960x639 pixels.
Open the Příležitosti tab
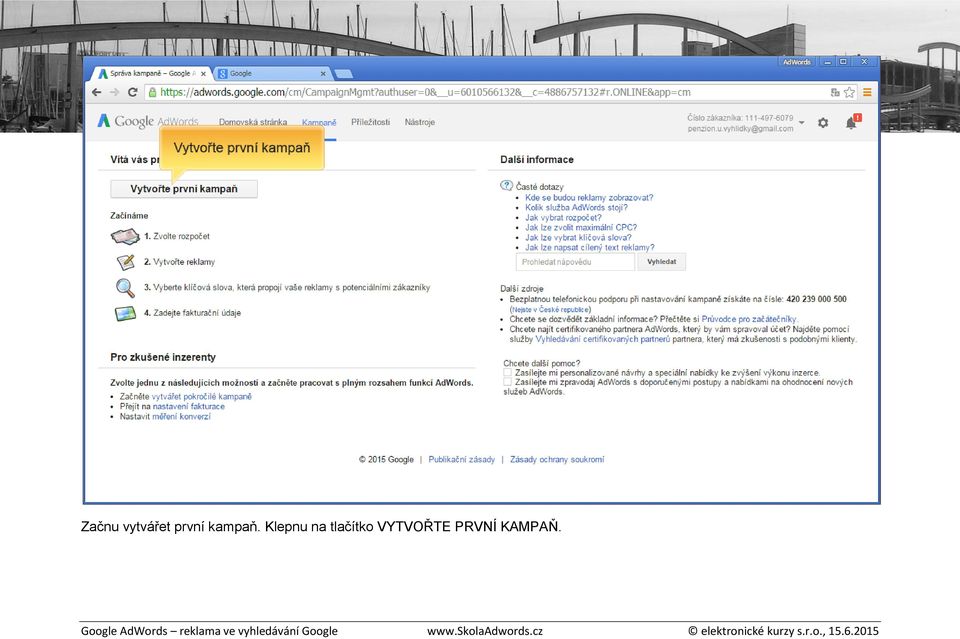(x=370, y=122)
